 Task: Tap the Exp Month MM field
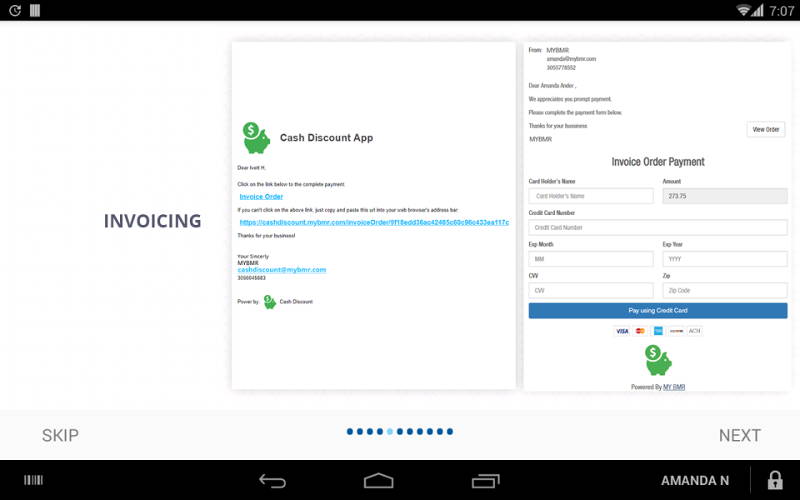coord(591,259)
